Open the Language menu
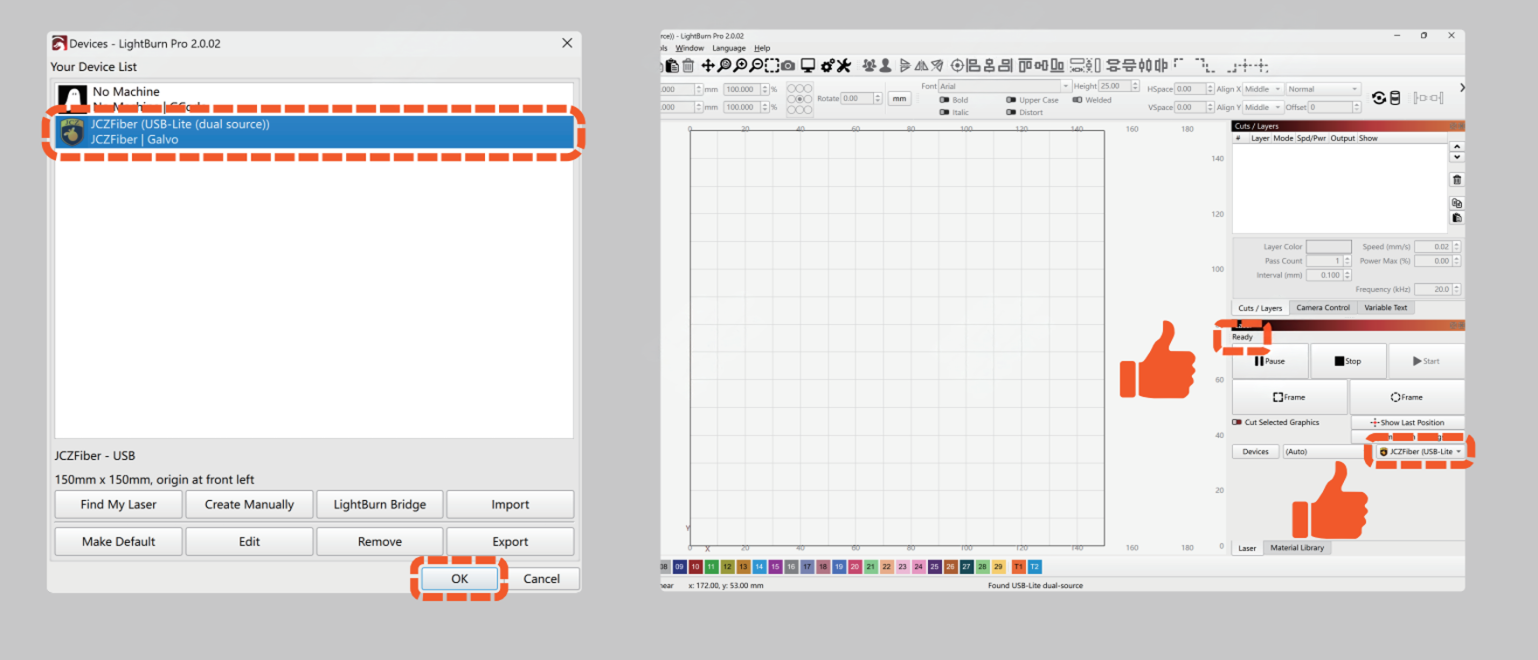The width and height of the screenshot is (1538, 660). pos(729,48)
